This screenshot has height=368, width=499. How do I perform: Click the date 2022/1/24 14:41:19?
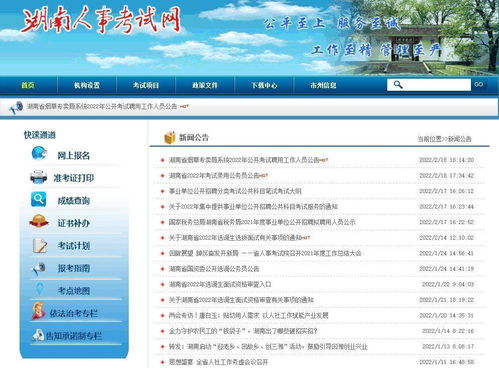446,269
